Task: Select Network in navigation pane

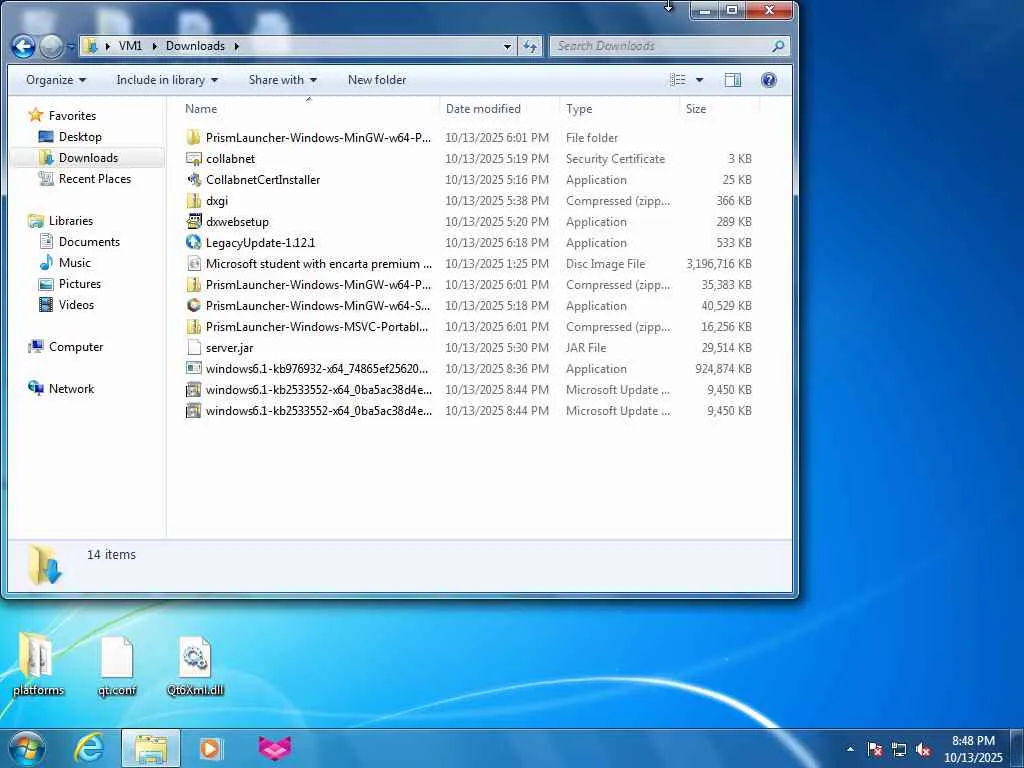Action: [71, 389]
